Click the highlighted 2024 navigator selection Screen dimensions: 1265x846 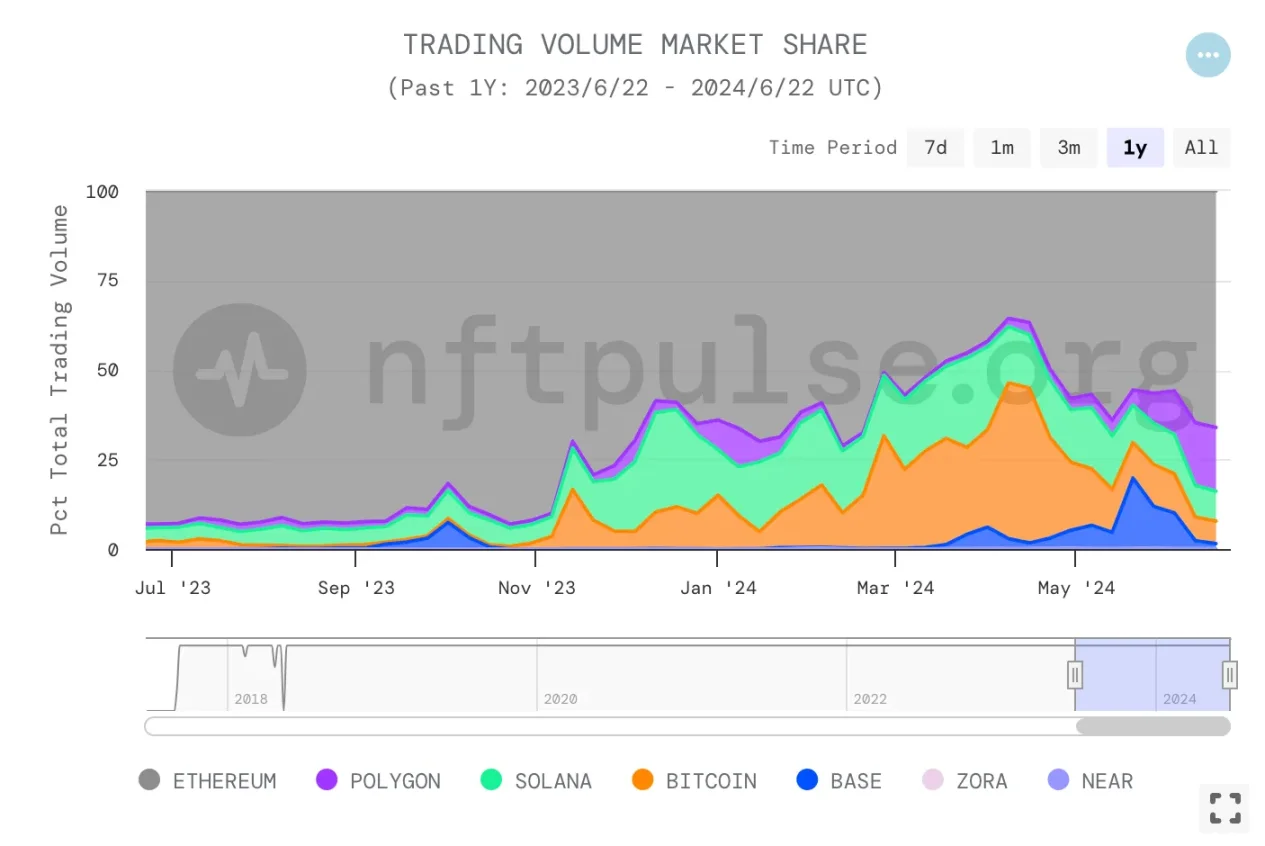coord(1153,674)
